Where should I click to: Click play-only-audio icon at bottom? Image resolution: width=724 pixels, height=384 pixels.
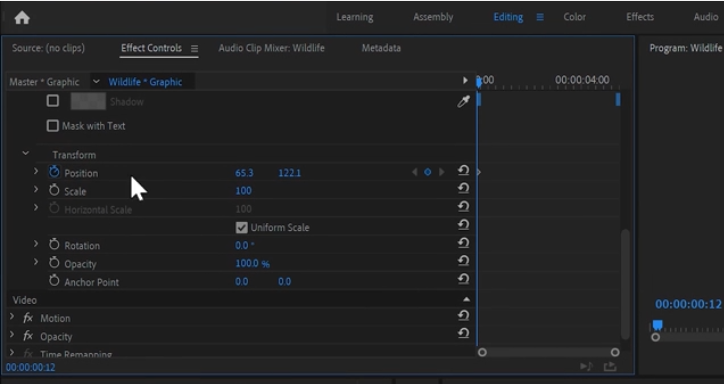click(x=586, y=366)
